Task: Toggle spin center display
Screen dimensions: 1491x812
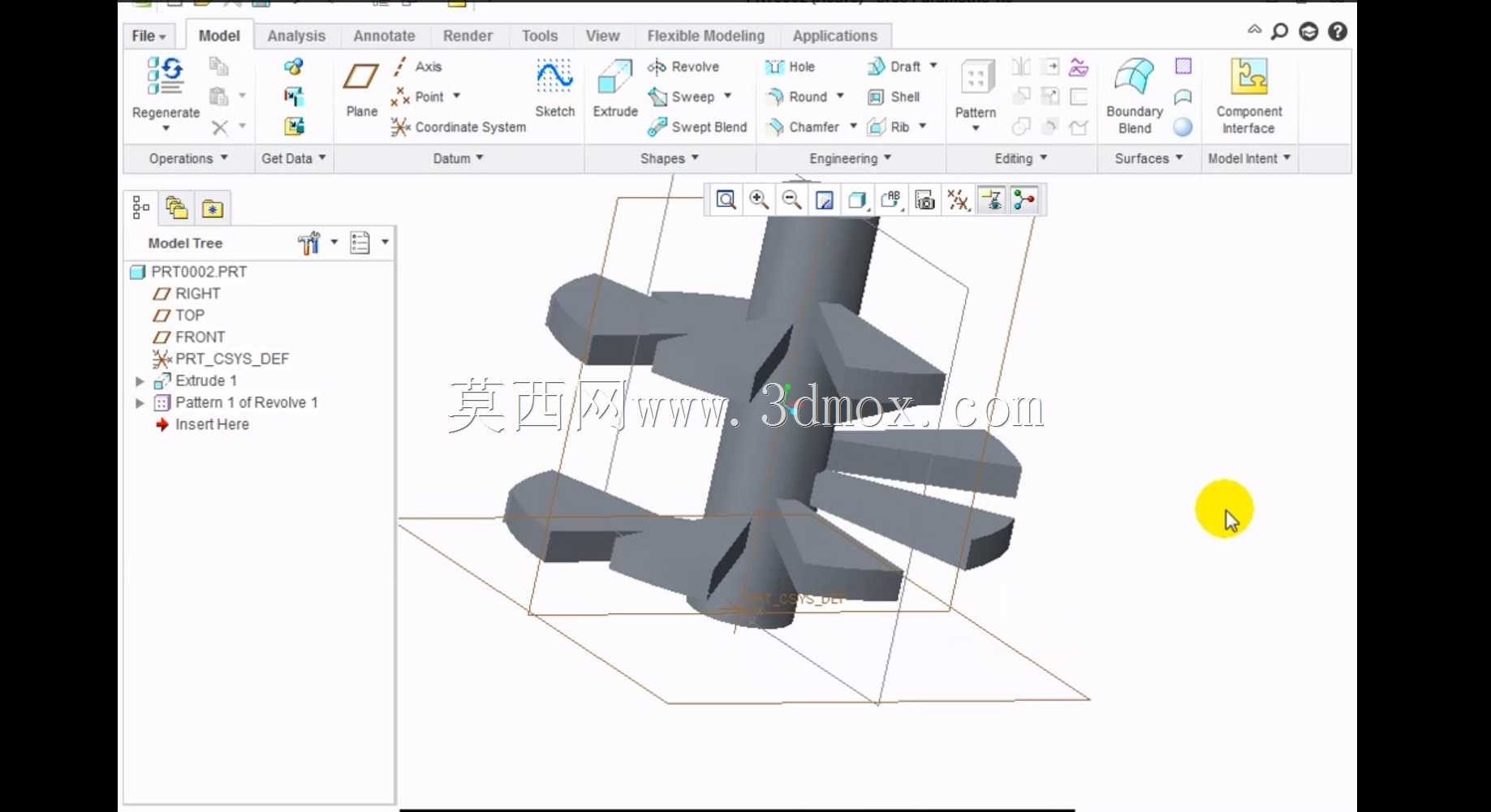Action: (1025, 200)
